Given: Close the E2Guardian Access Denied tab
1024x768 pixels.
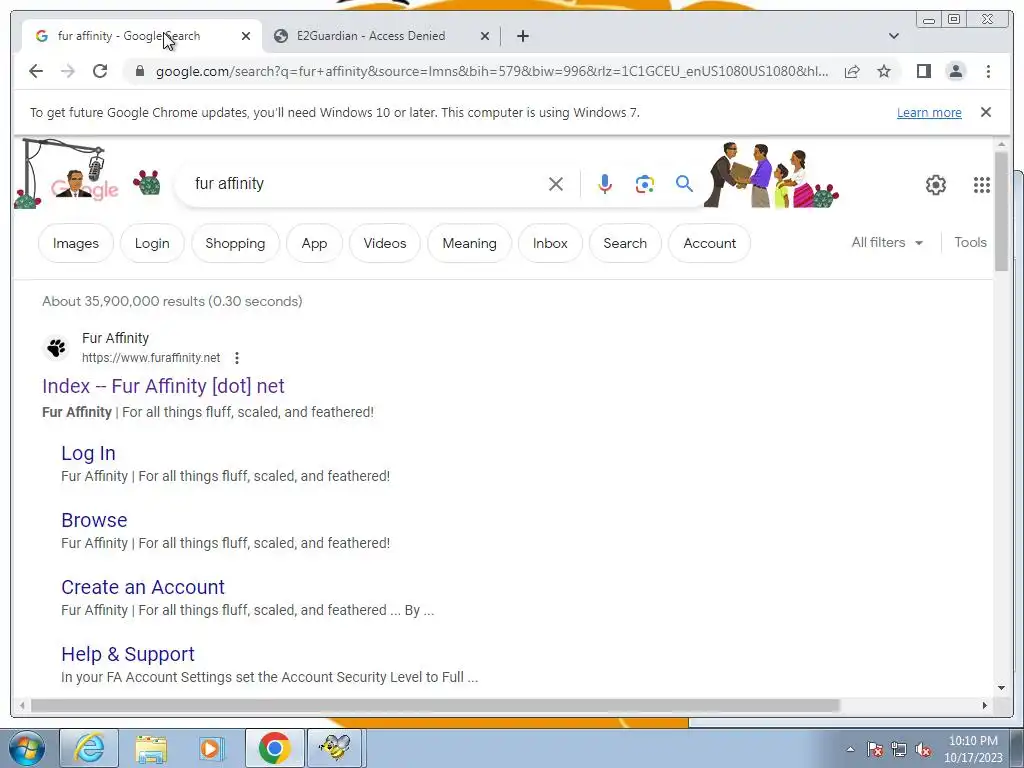Looking at the screenshot, I should coord(485,36).
